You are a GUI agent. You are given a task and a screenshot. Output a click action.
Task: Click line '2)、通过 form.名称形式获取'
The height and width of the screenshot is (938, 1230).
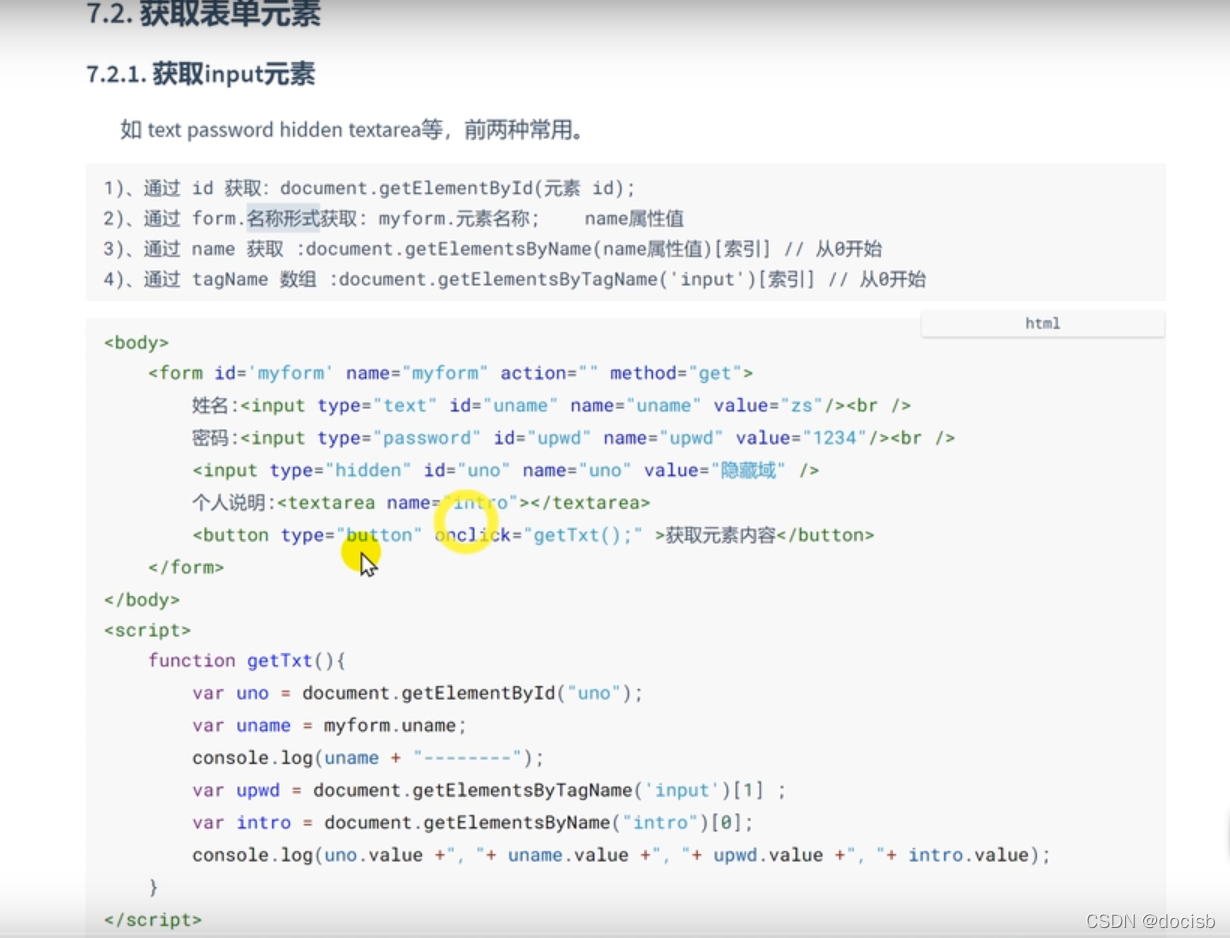tap(393, 219)
